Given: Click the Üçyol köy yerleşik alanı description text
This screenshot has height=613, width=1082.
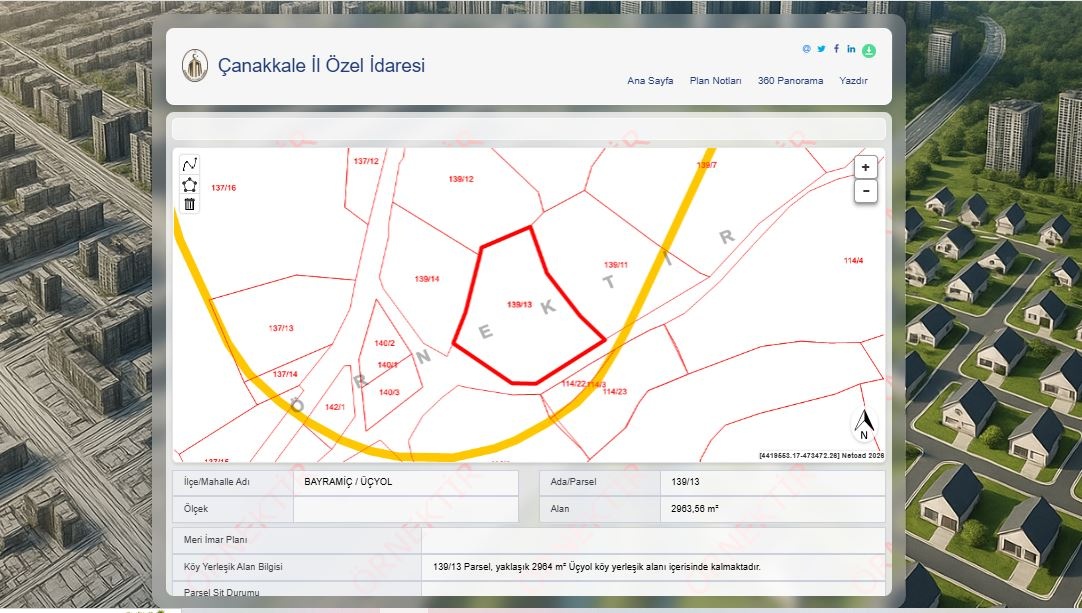Looking at the screenshot, I should click(597, 567).
